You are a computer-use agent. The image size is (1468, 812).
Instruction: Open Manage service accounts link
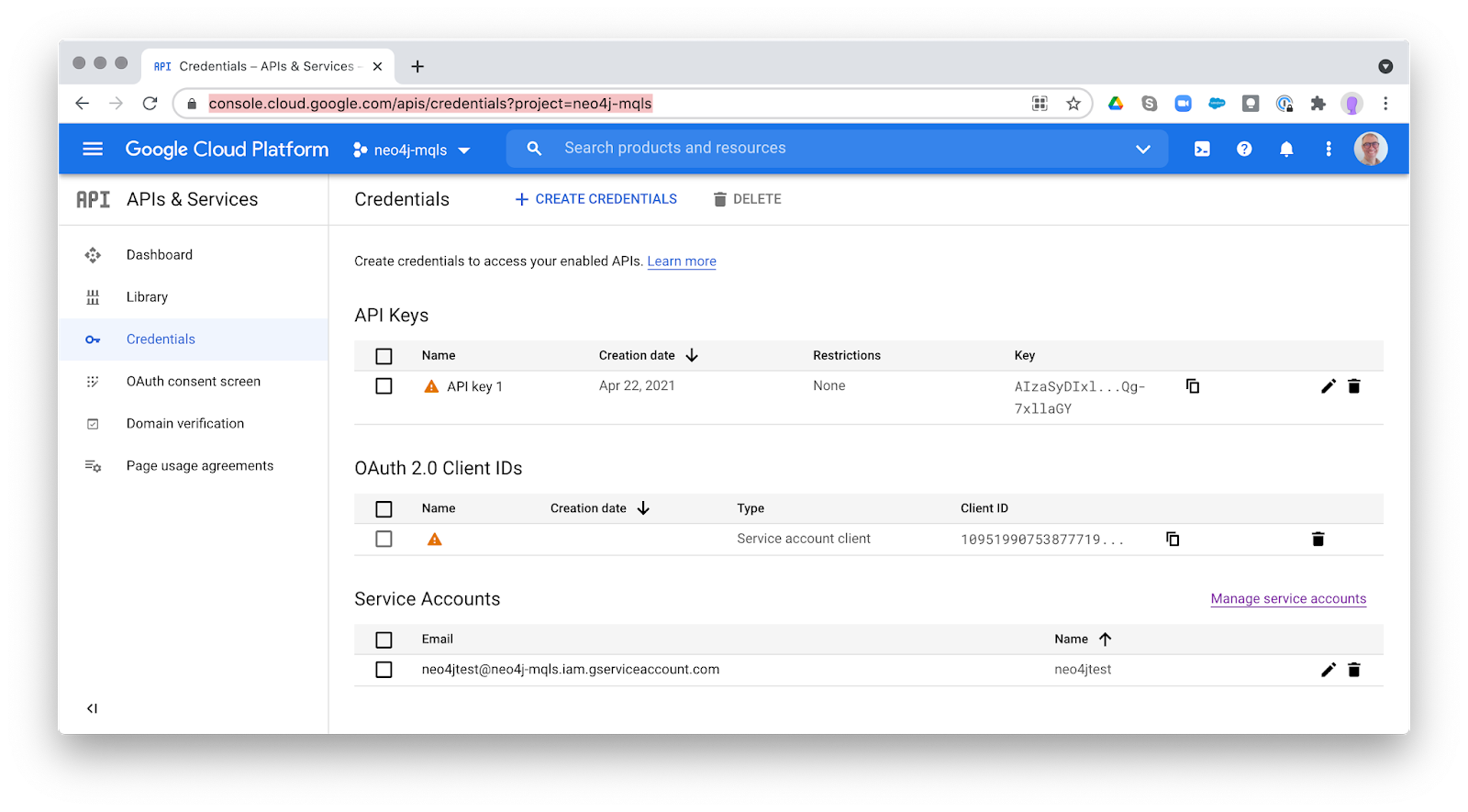1288,599
